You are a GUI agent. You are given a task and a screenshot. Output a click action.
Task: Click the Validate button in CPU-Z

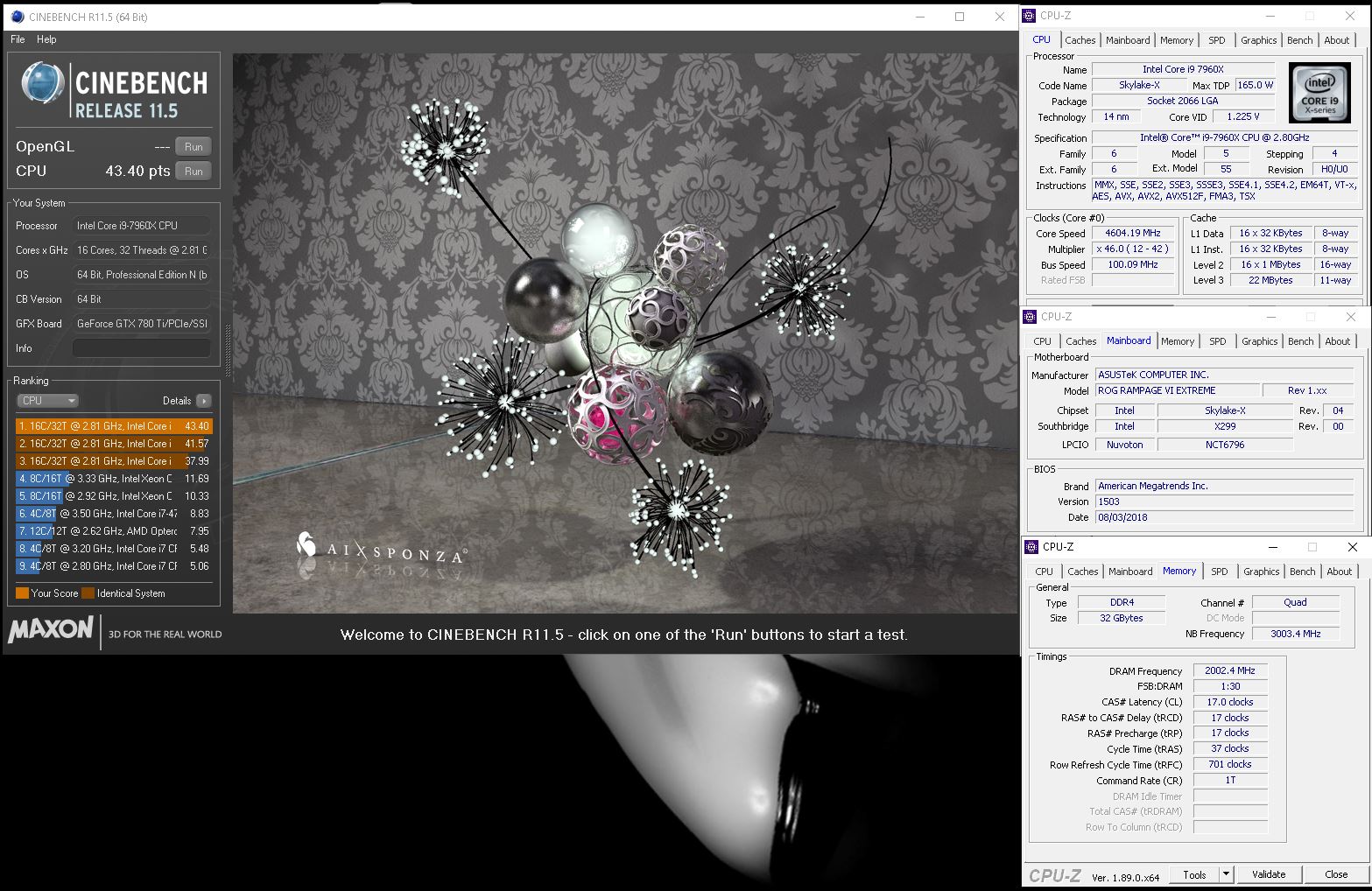click(1269, 874)
